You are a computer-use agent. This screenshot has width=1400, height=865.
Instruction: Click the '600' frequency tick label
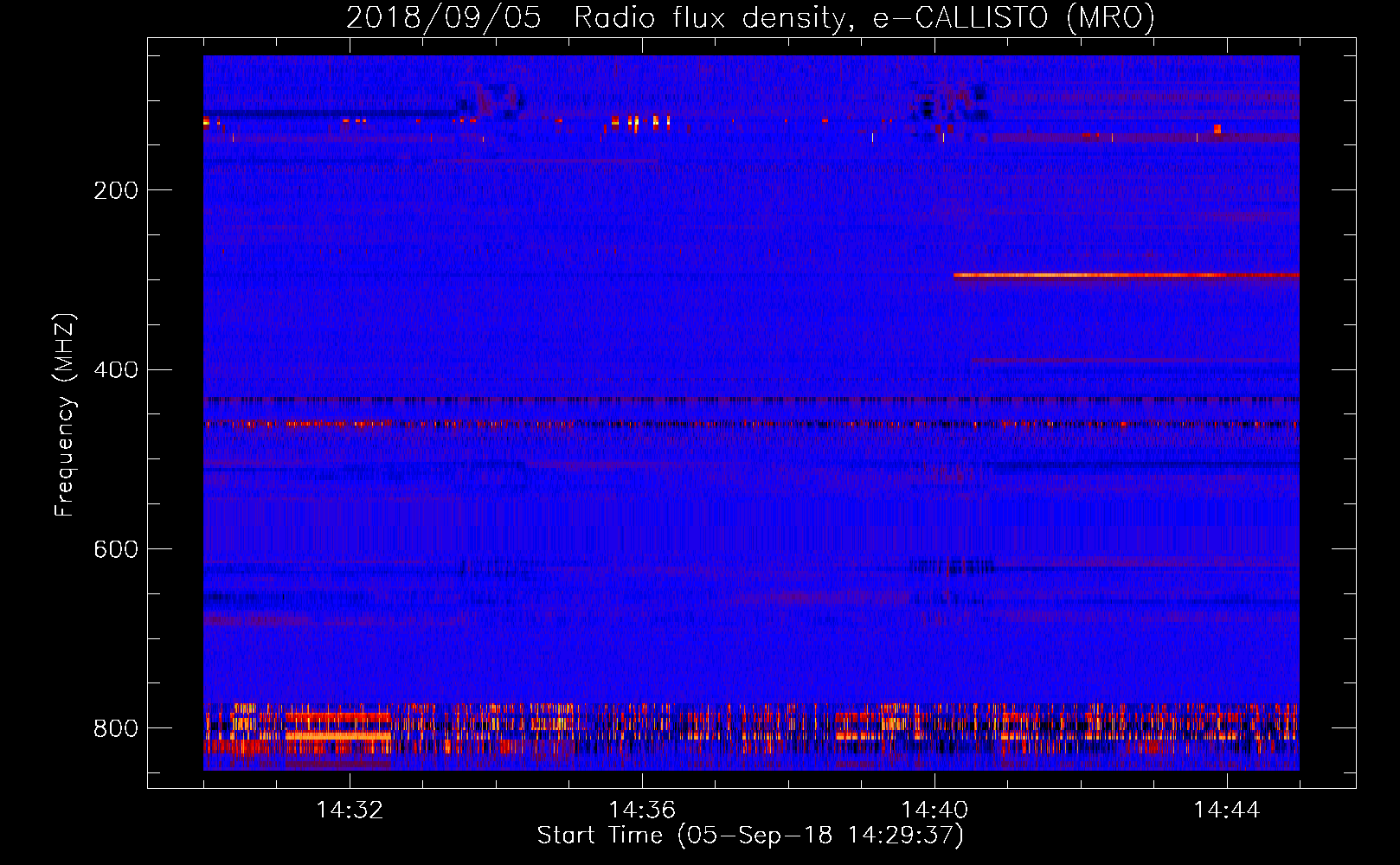116,549
